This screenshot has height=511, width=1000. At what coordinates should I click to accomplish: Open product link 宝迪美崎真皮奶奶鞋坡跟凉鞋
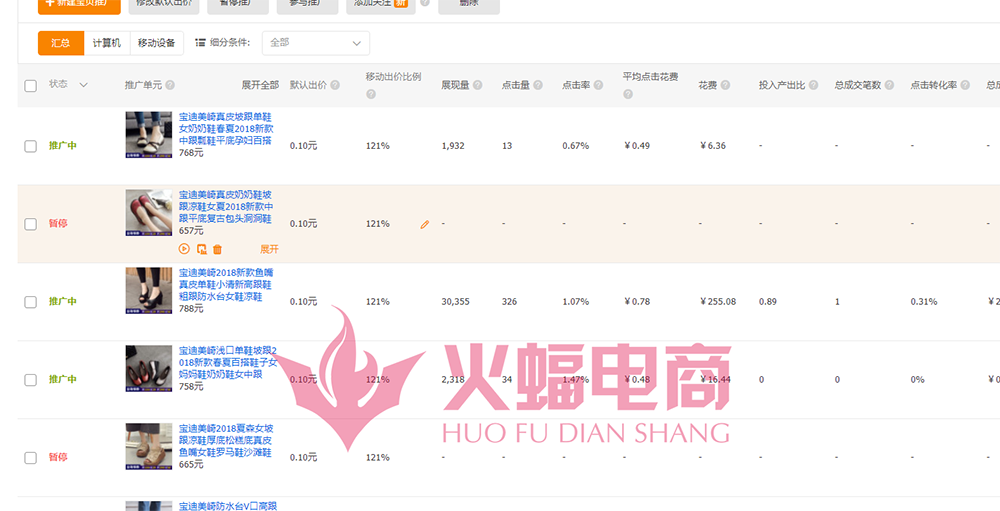pyautogui.click(x=226, y=207)
